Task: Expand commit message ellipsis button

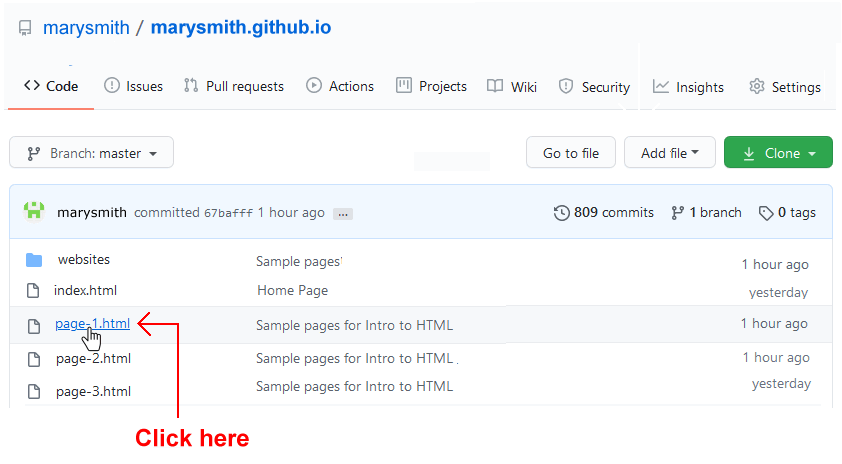Action: (x=342, y=213)
